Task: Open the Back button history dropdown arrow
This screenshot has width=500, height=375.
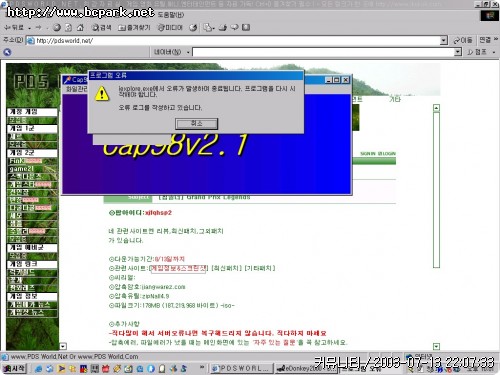Action: (x=29, y=28)
